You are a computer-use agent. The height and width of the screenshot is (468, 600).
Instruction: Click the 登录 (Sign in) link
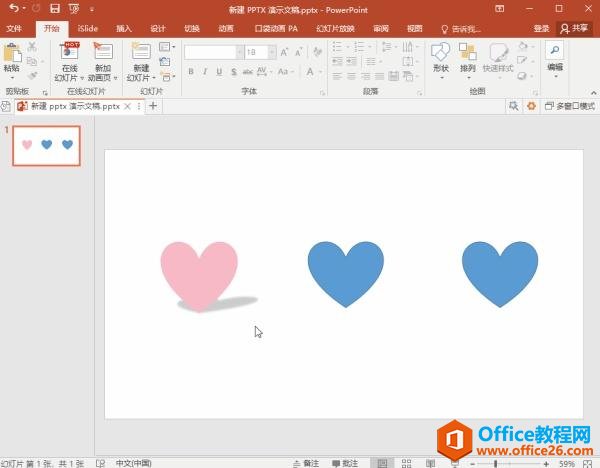pyautogui.click(x=541, y=29)
